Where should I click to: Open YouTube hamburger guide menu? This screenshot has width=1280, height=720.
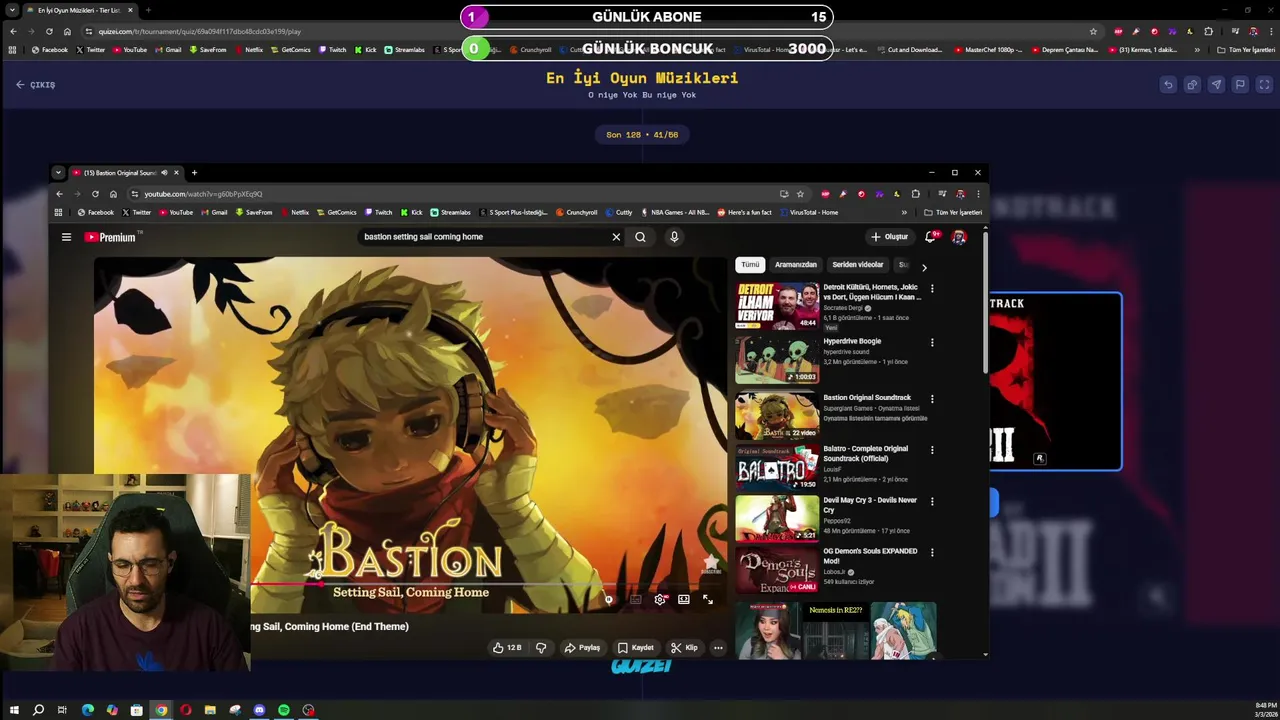(66, 237)
